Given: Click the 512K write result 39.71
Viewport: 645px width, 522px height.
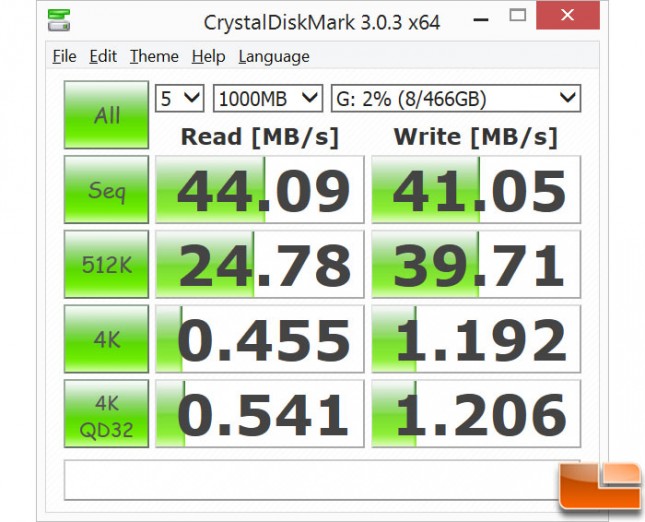Looking at the screenshot, I should (x=476, y=264).
